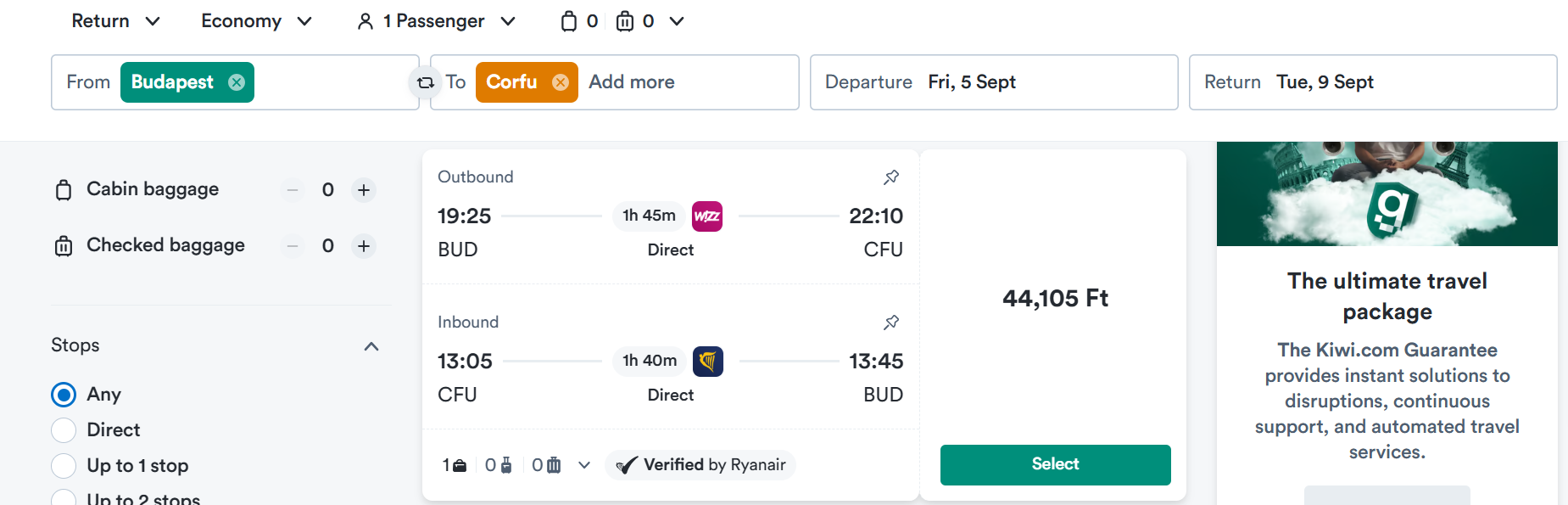Remove Corfu from the To field
Viewport: 1568px width, 505px height.
(561, 82)
